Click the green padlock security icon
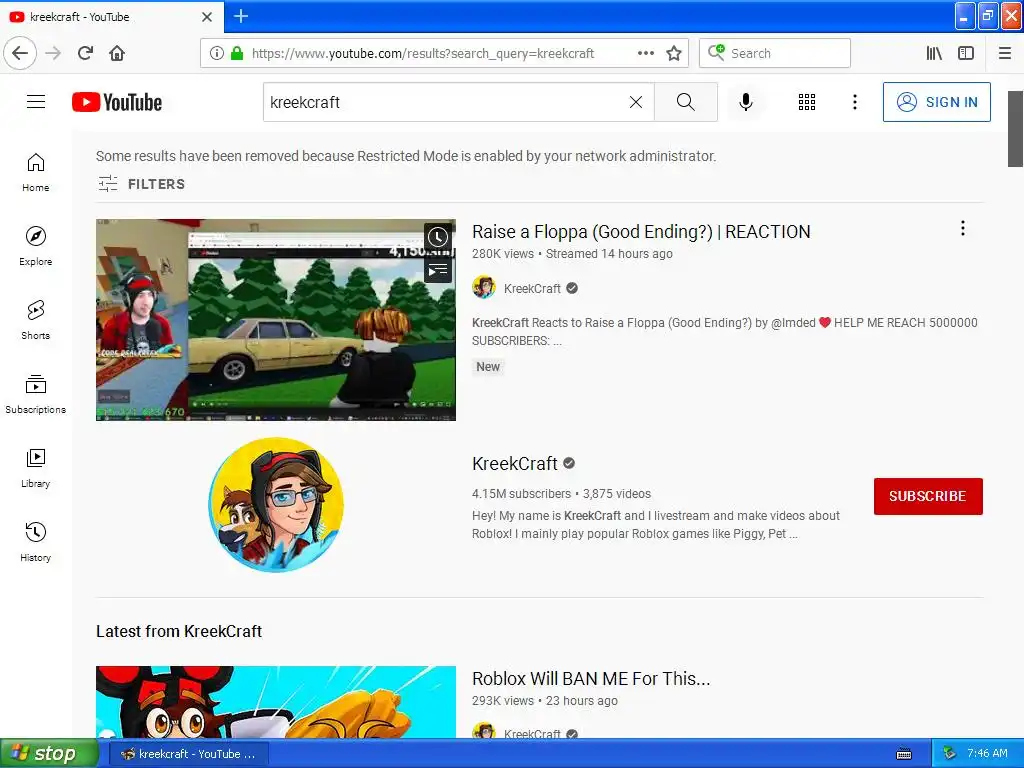1024x768 pixels. coord(237,53)
